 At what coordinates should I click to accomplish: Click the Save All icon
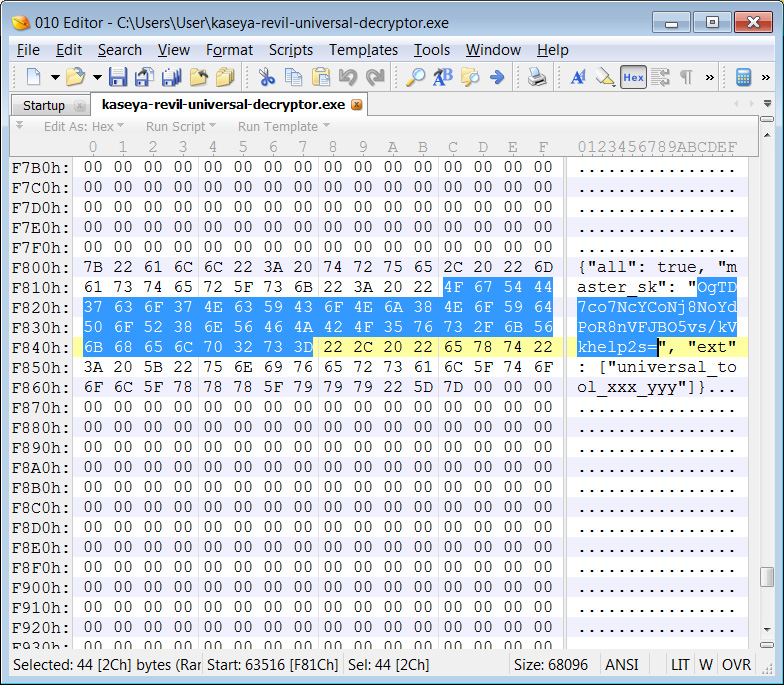(172, 77)
